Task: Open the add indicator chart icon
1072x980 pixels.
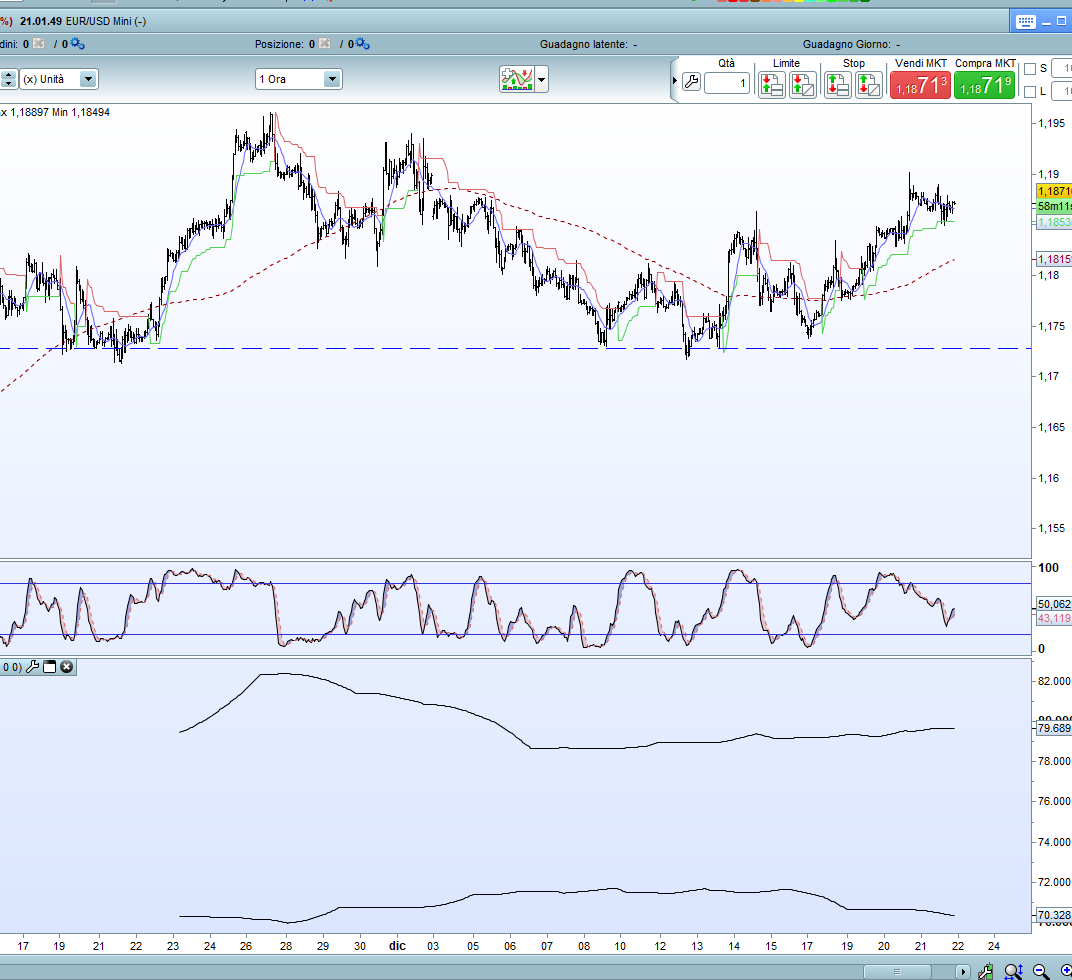Action: click(517, 79)
